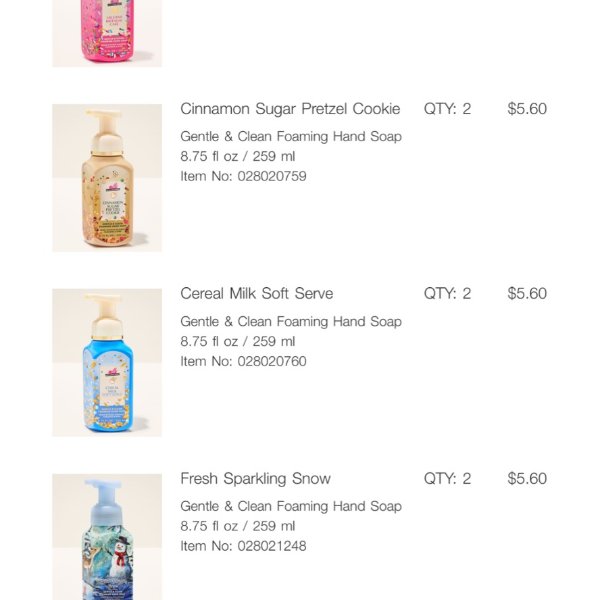Select the Cinnamon Sugar Pretzel Cookie title

coord(290,109)
